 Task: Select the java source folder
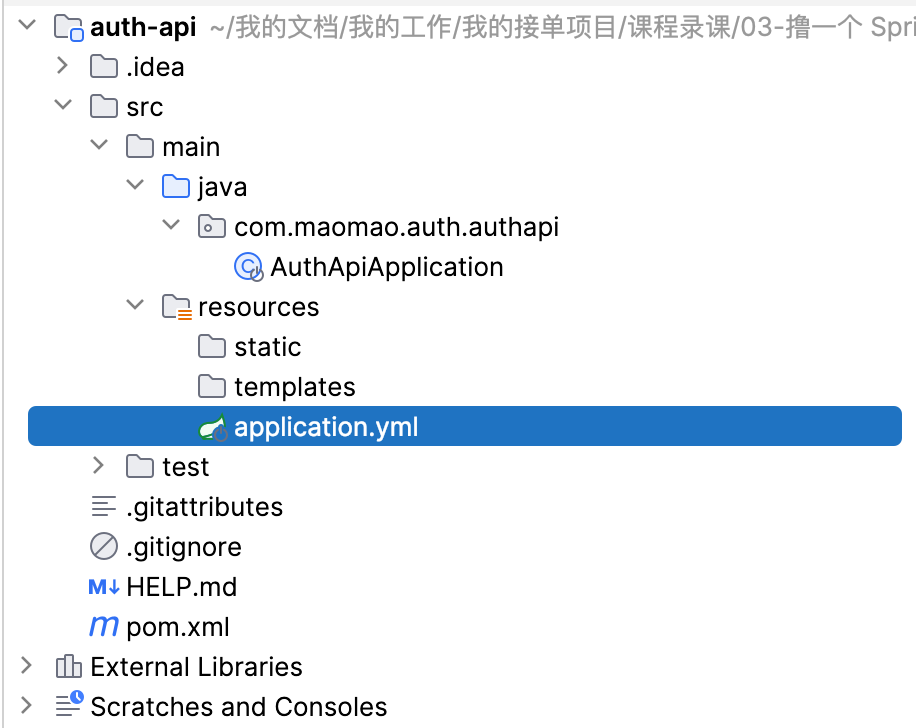pos(222,187)
